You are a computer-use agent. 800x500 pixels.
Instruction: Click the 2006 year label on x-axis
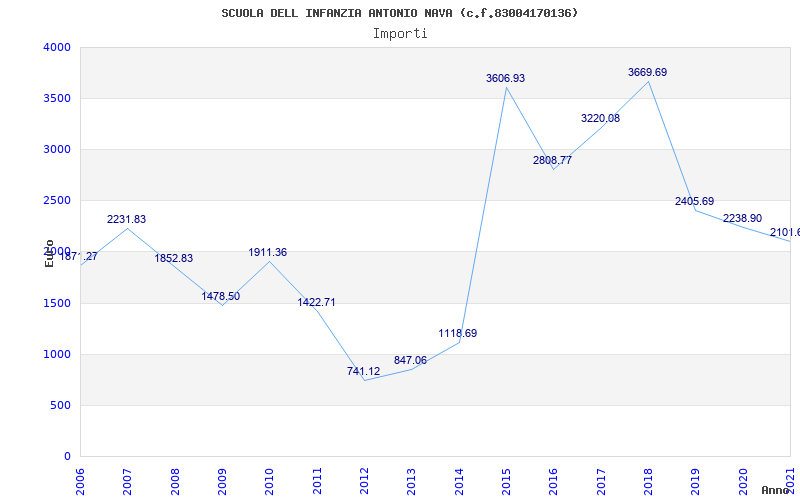[80, 482]
